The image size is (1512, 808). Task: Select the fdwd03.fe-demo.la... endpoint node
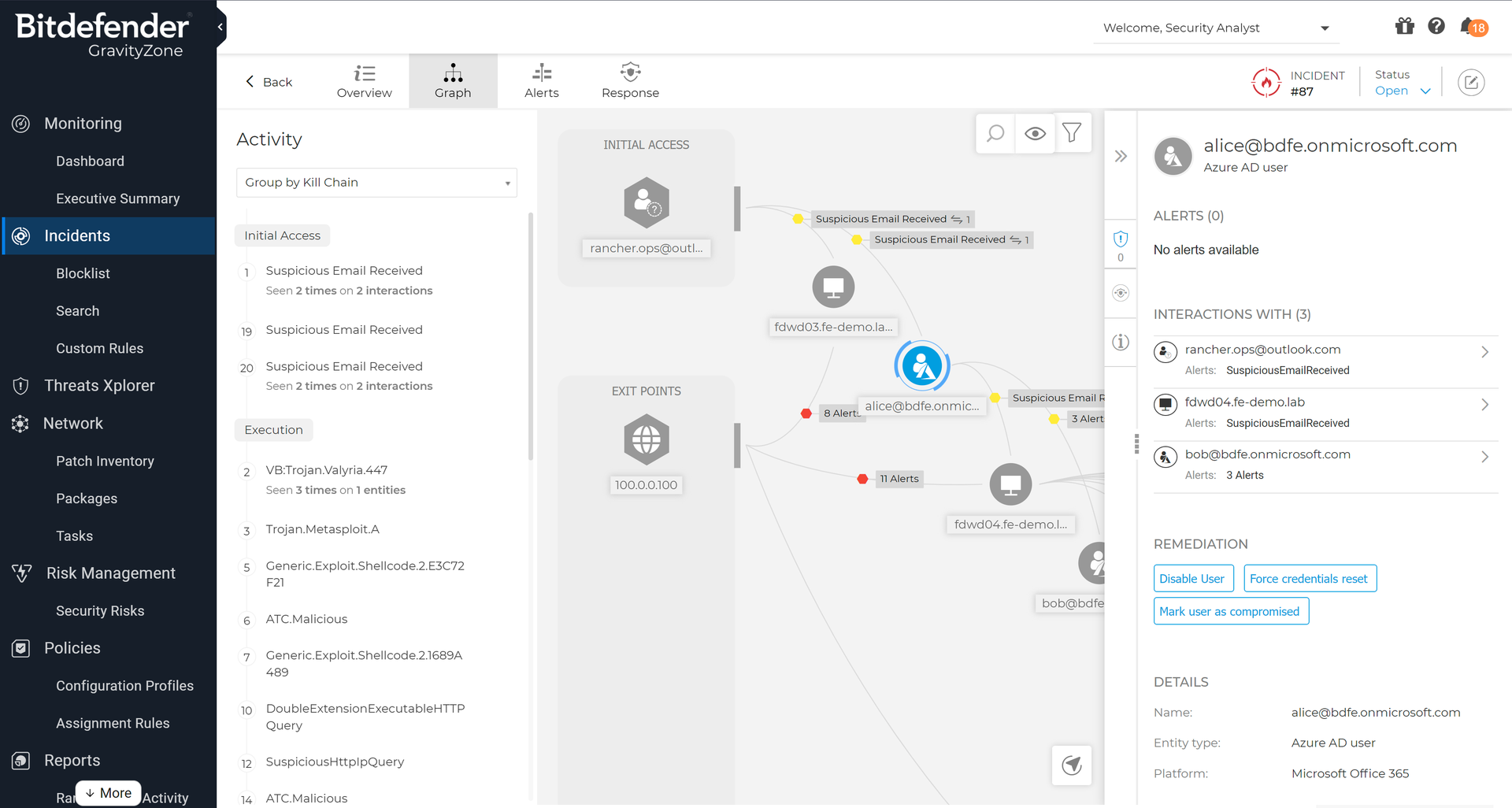pos(833,287)
